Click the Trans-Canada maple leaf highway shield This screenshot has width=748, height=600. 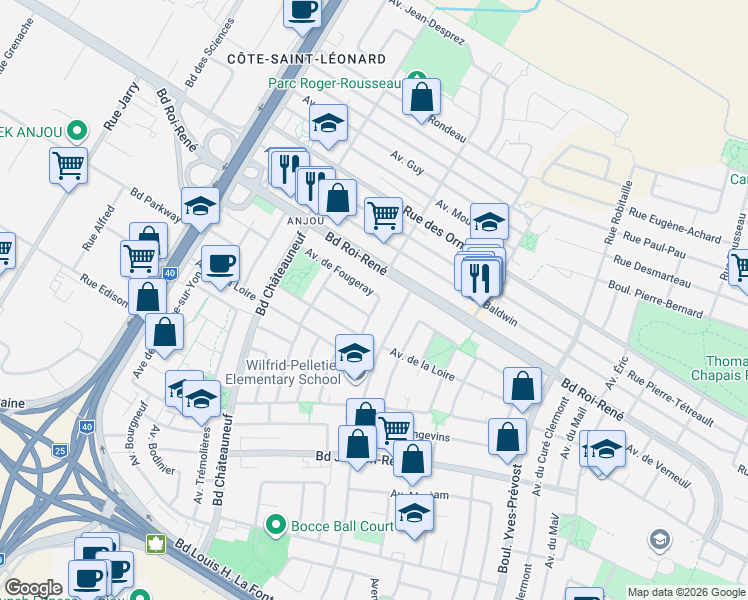tap(156, 544)
